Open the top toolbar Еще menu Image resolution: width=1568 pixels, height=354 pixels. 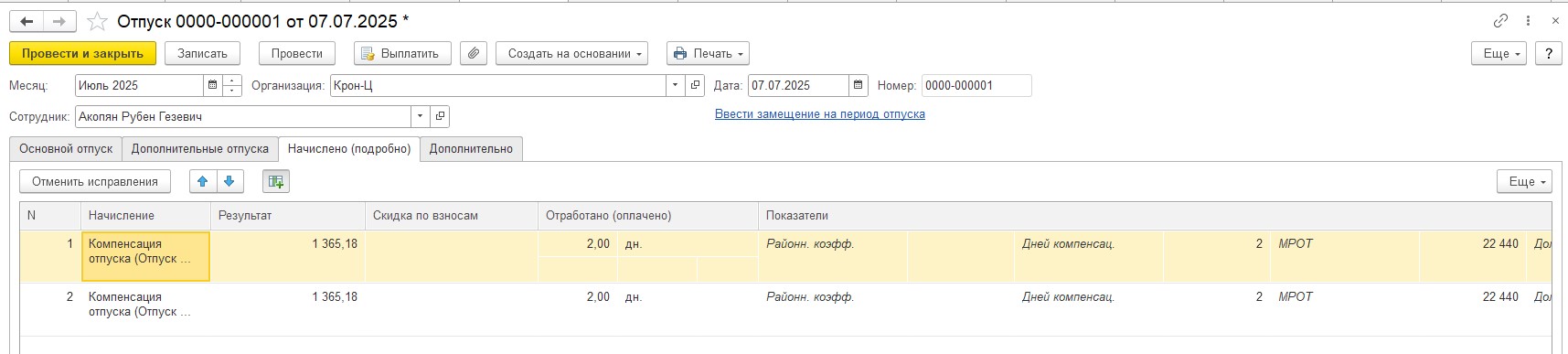tap(1499, 54)
